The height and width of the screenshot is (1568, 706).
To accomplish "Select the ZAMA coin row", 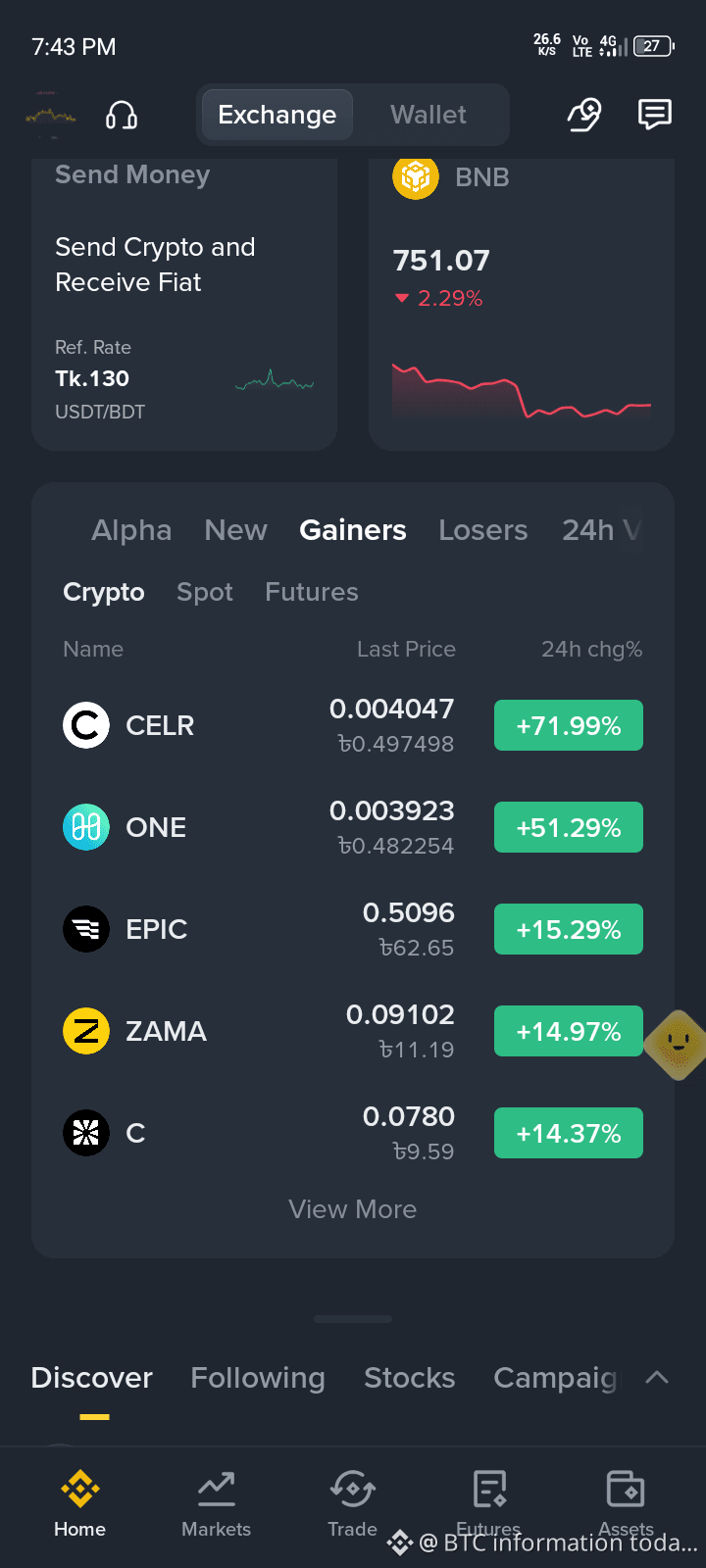I will click(x=353, y=1031).
